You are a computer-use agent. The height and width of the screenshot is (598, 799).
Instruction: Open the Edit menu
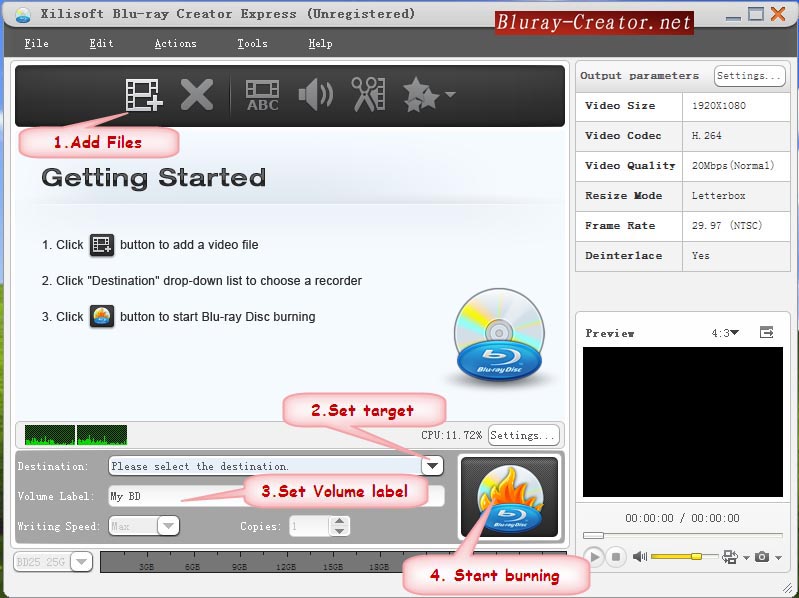click(101, 44)
